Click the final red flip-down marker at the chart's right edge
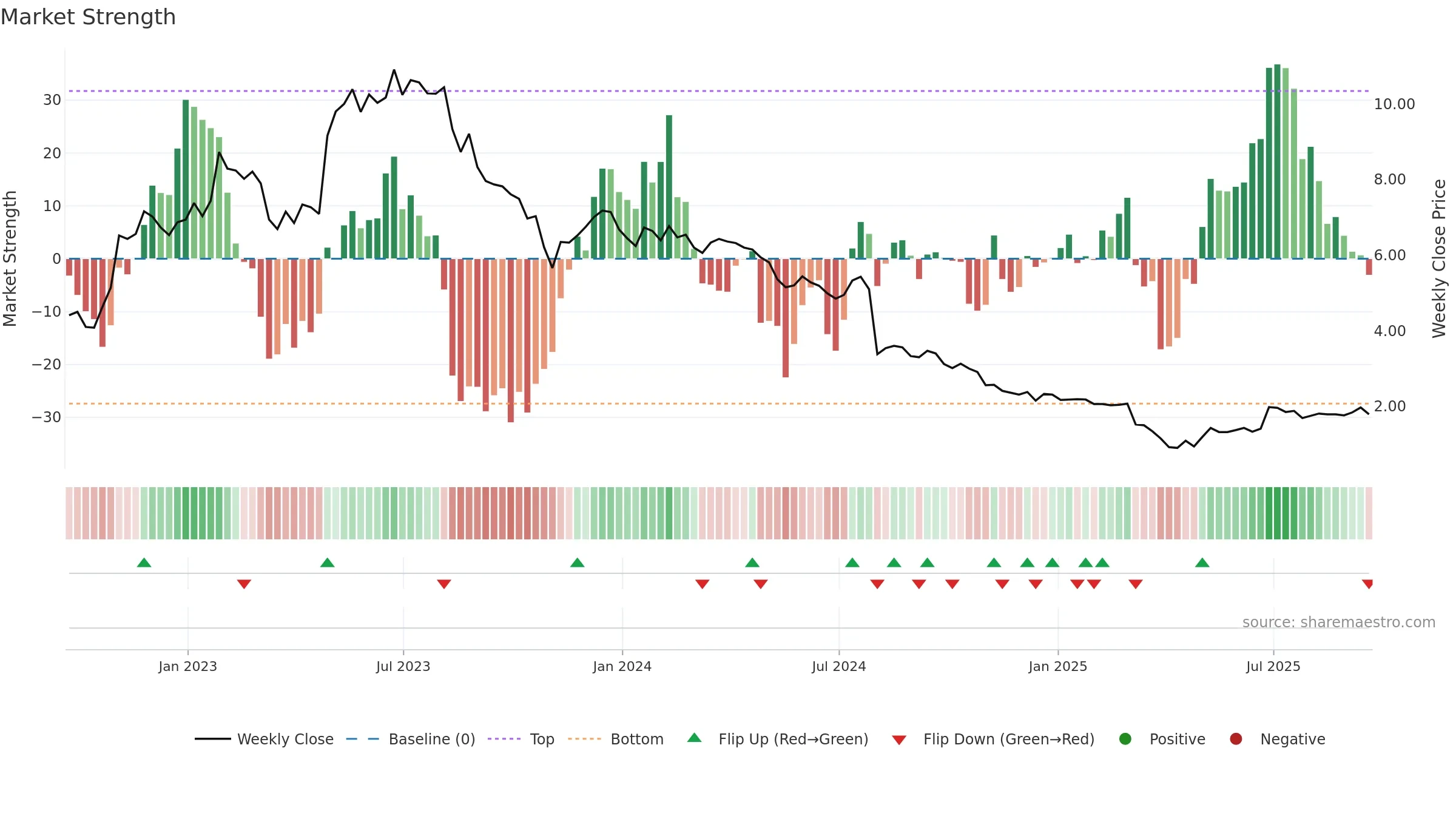1456x819 pixels. click(1367, 584)
